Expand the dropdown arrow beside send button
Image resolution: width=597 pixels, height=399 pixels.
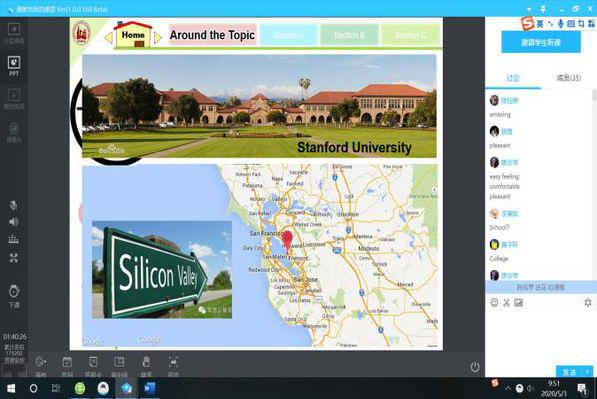click(x=588, y=372)
